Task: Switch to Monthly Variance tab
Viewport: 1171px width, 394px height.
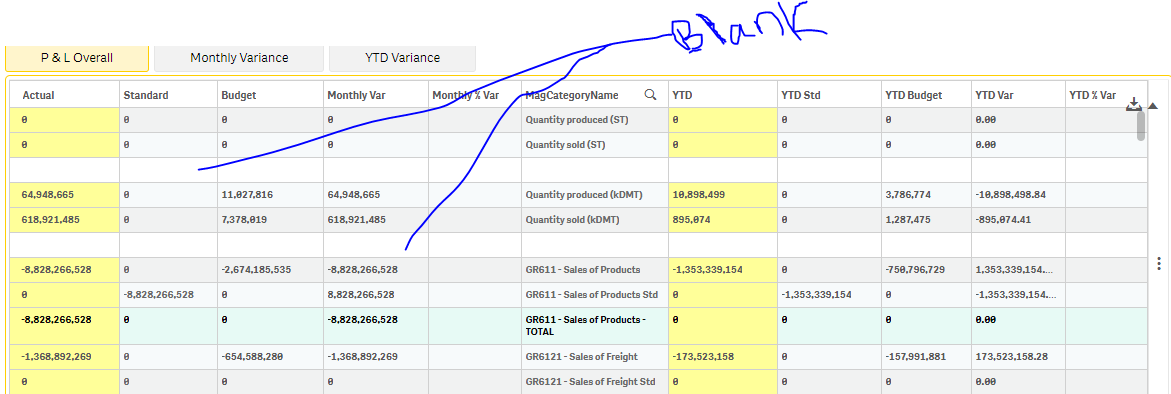Action: 239,57
